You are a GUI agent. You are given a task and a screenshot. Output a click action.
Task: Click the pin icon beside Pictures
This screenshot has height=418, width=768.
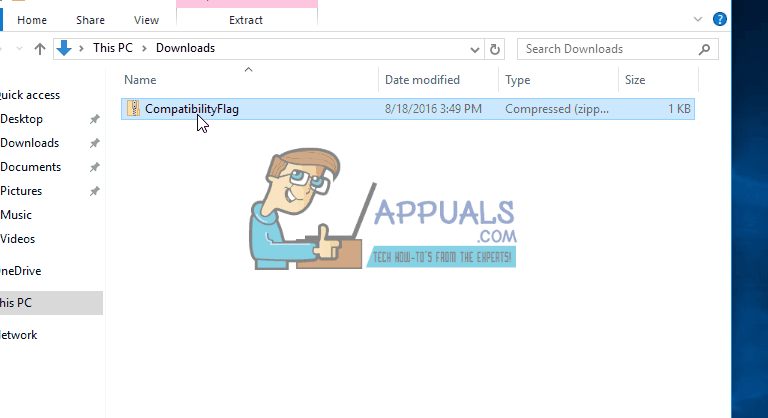[x=95, y=191]
